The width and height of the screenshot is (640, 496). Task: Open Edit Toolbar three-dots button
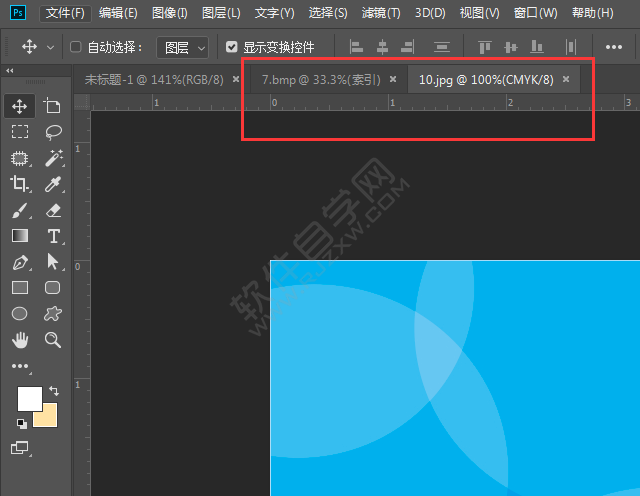tap(20, 366)
